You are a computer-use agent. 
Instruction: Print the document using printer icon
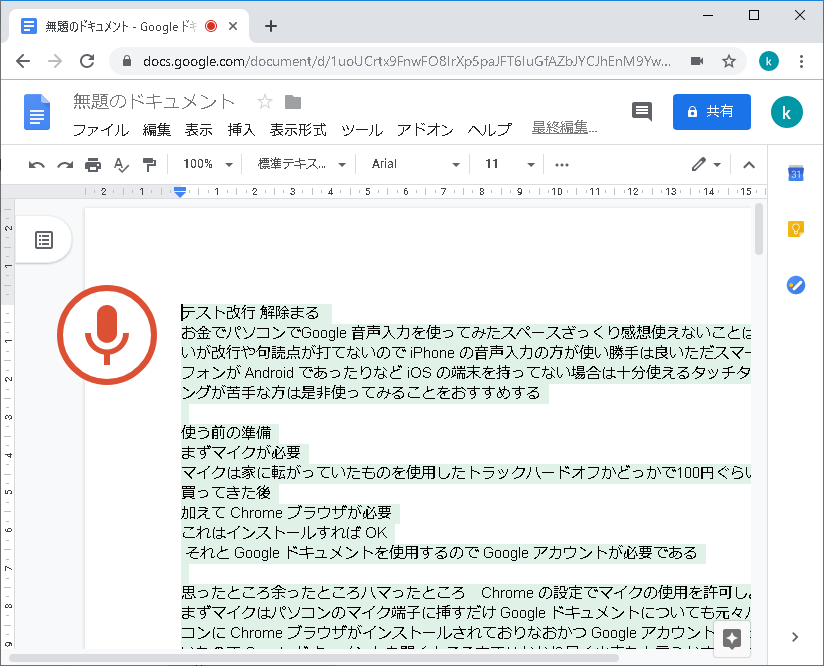click(93, 164)
